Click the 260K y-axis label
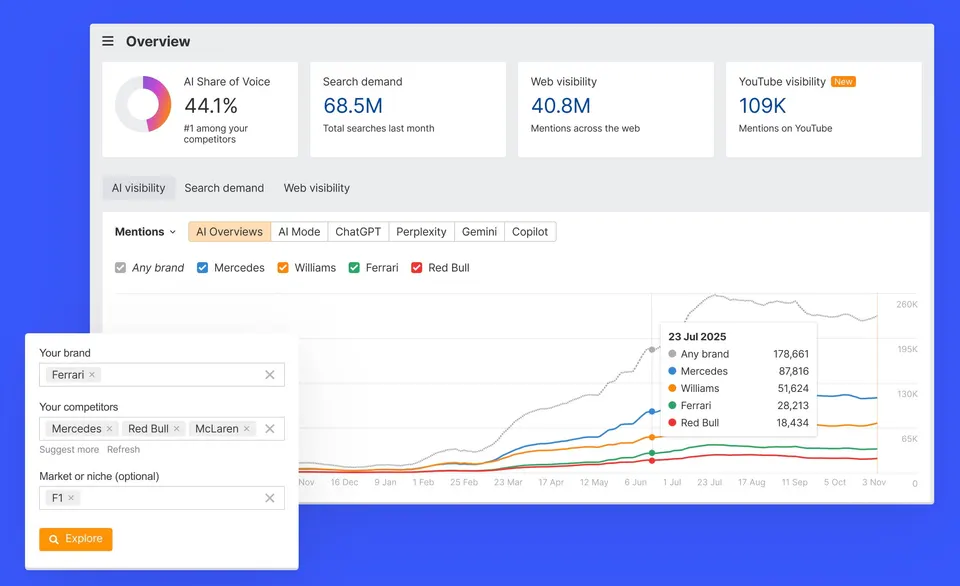This screenshot has width=960, height=586. pyautogui.click(x=907, y=304)
